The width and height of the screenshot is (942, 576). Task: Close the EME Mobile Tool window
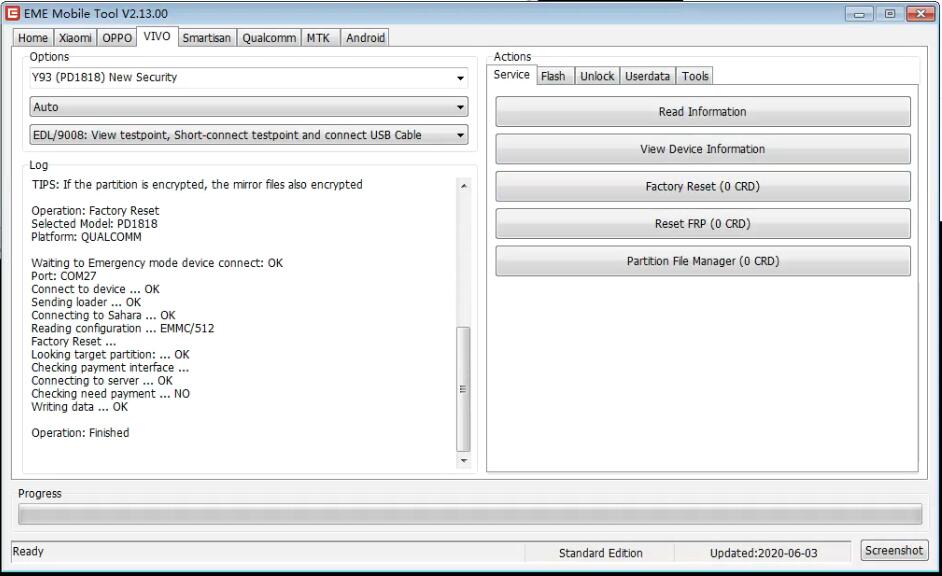tap(920, 14)
